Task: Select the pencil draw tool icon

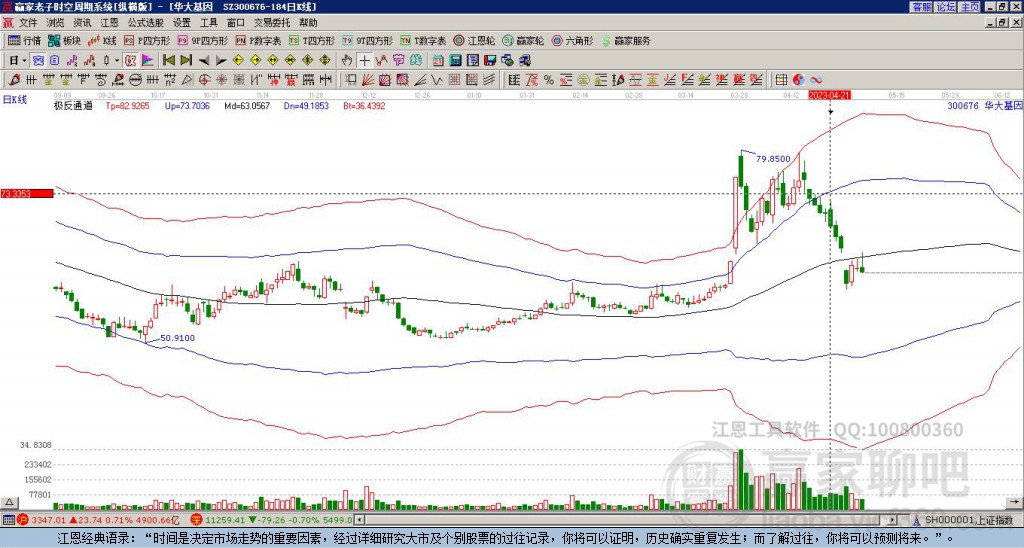Action: point(13,80)
